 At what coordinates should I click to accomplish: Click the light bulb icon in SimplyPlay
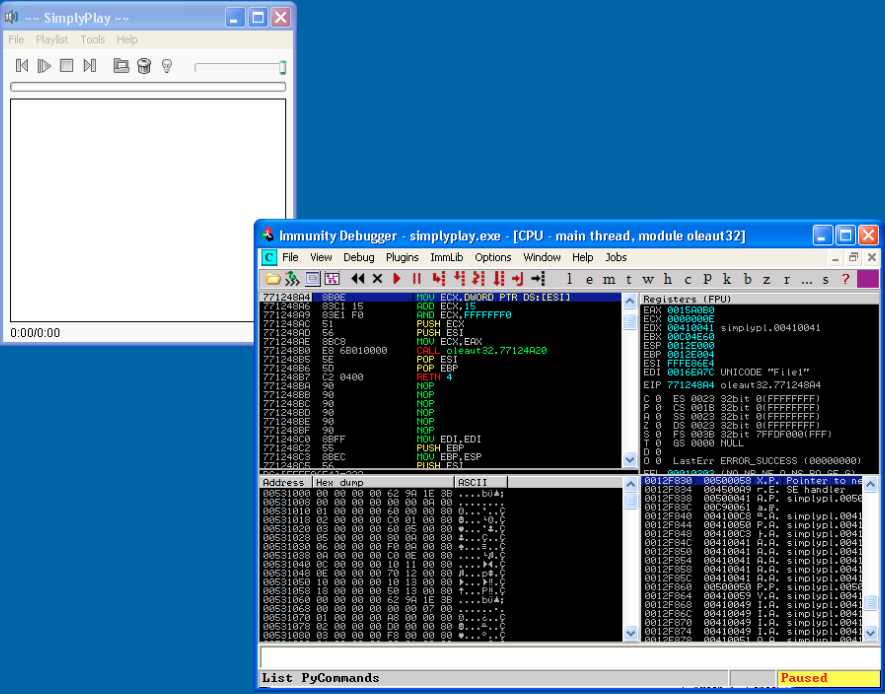167,66
